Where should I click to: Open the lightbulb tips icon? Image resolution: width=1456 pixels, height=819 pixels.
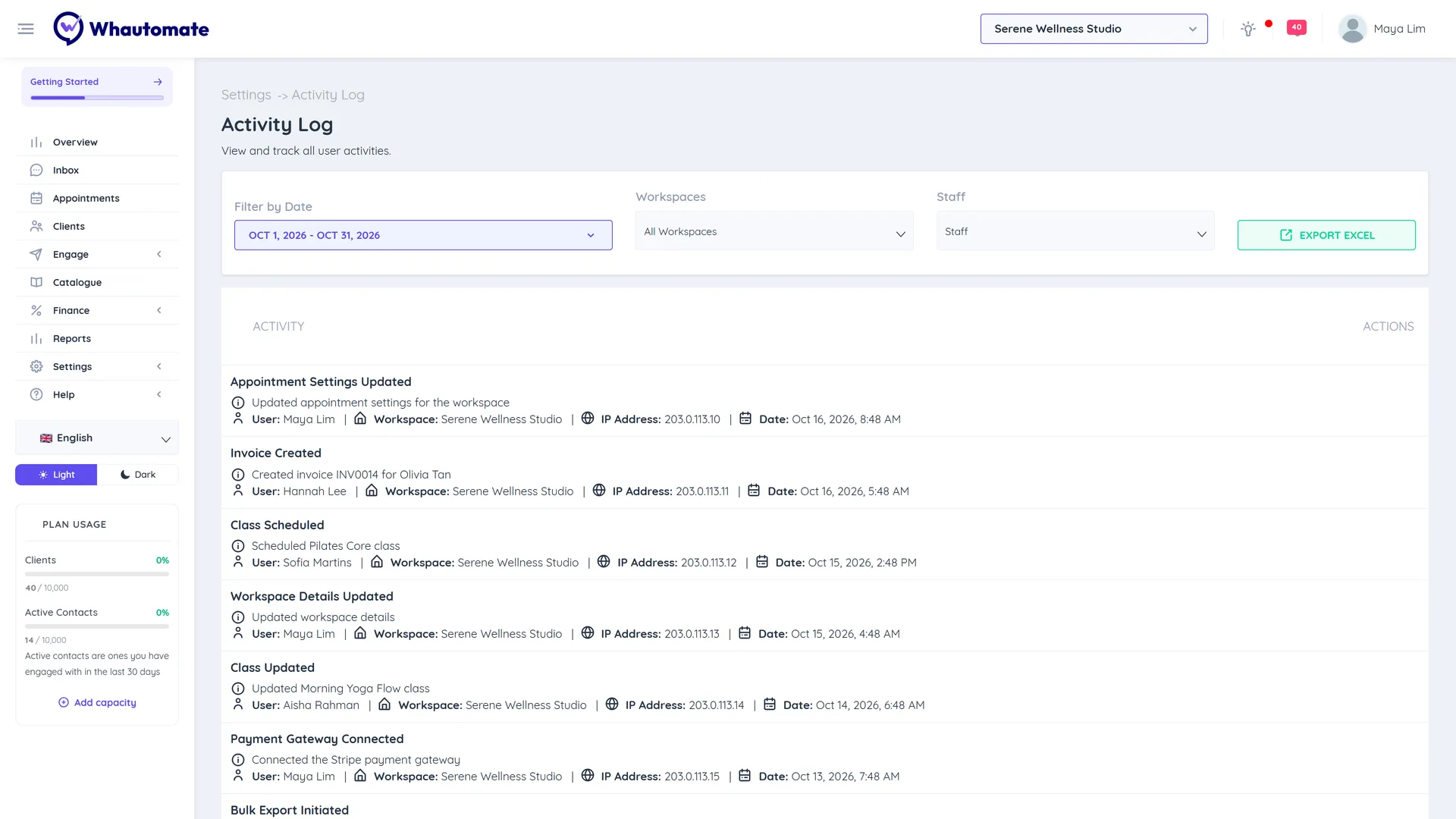pos(1248,29)
